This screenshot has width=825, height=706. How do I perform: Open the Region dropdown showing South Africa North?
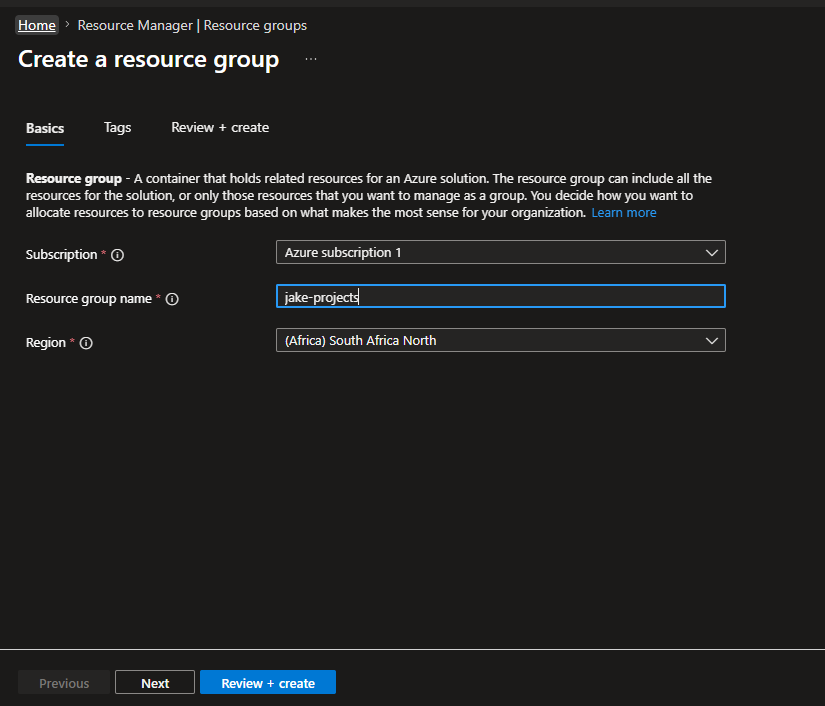point(500,340)
